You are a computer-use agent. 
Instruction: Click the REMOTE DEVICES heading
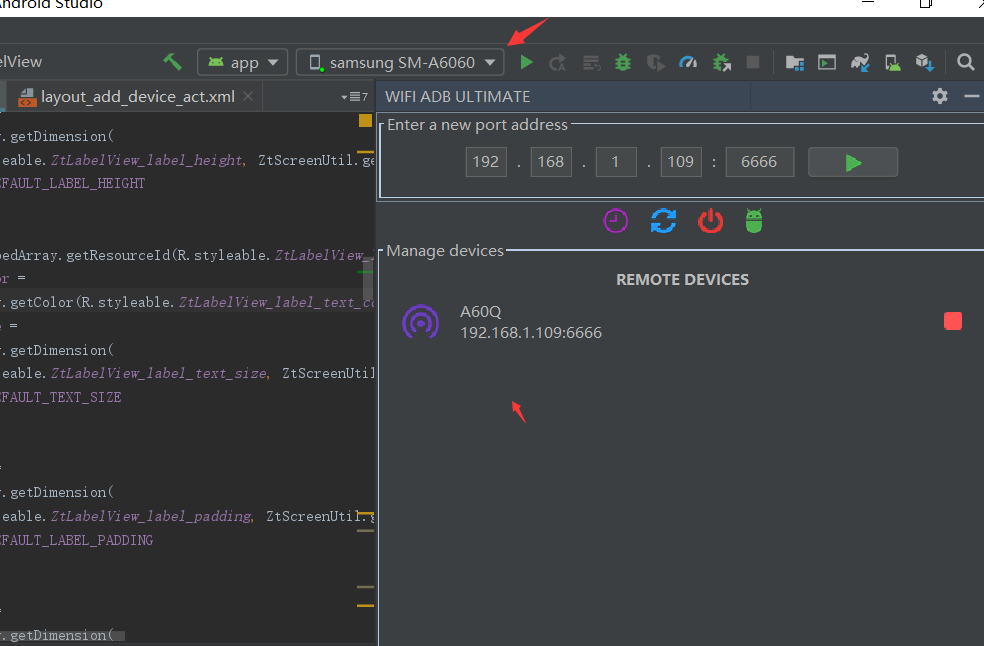pos(682,279)
